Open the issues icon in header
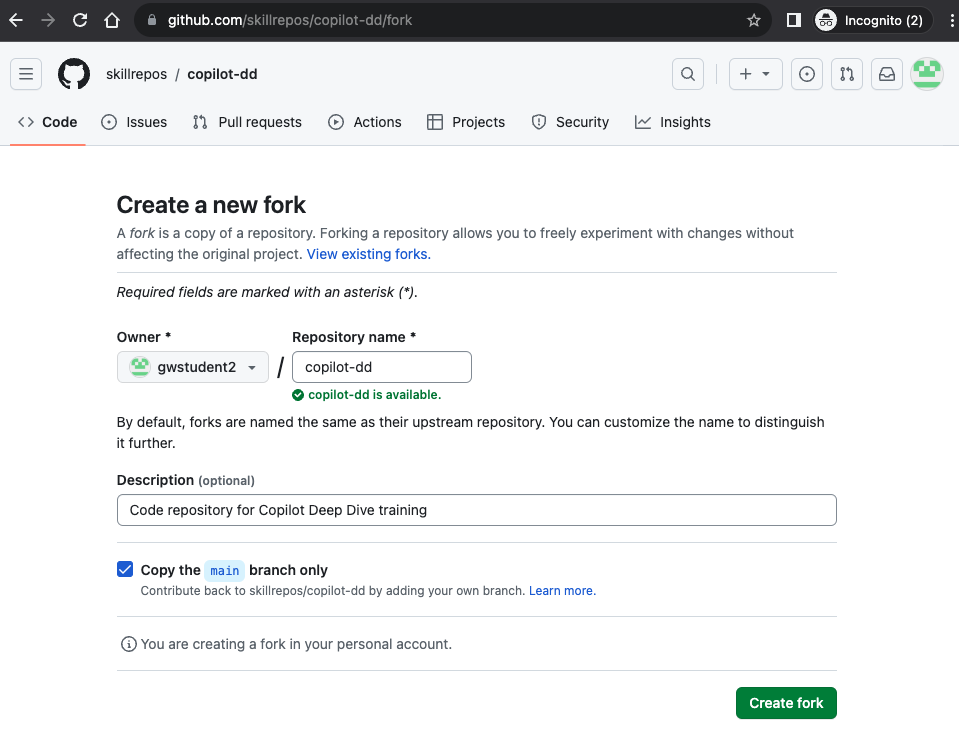 tap(807, 74)
